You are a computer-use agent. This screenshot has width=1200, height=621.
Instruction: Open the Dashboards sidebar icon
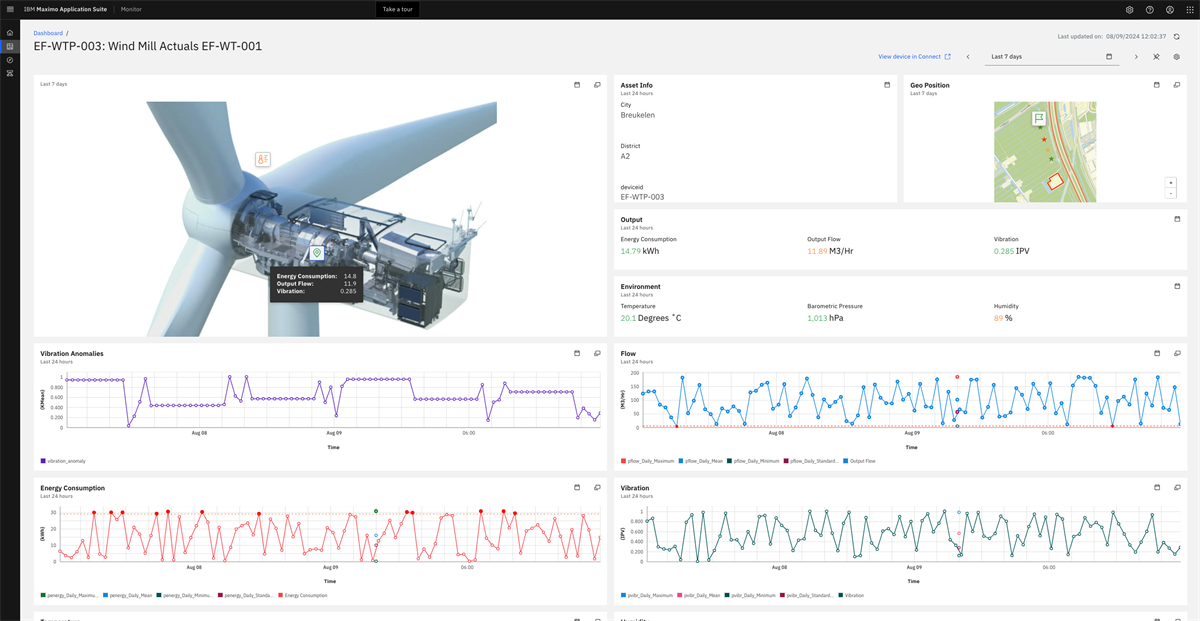[x=10, y=46]
